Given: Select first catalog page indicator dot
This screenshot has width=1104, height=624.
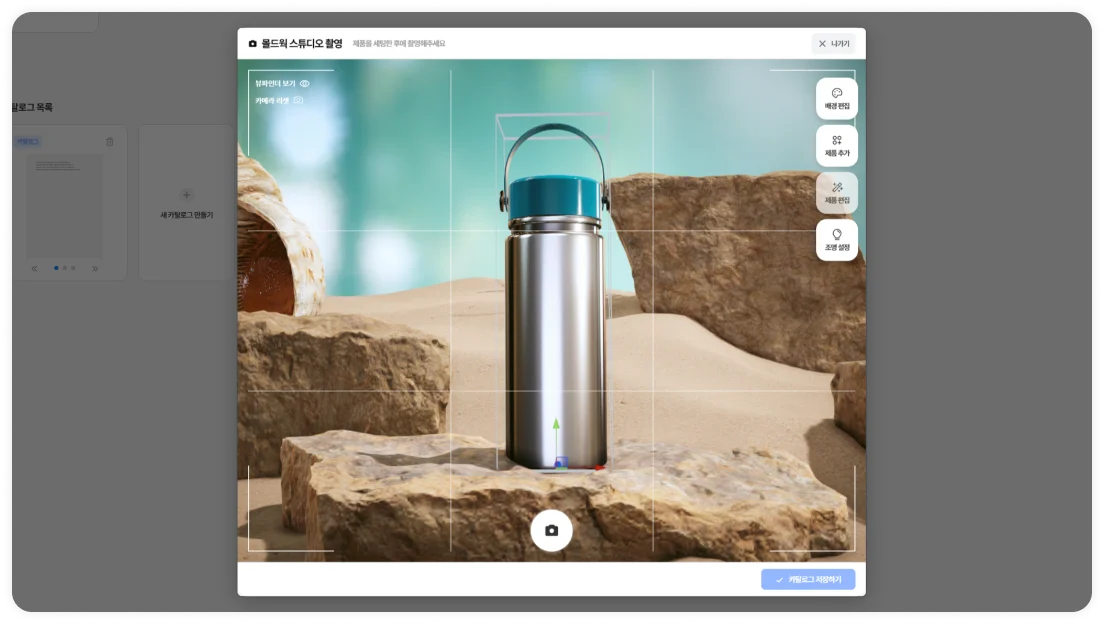Looking at the screenshot, I should pos(56,268).
